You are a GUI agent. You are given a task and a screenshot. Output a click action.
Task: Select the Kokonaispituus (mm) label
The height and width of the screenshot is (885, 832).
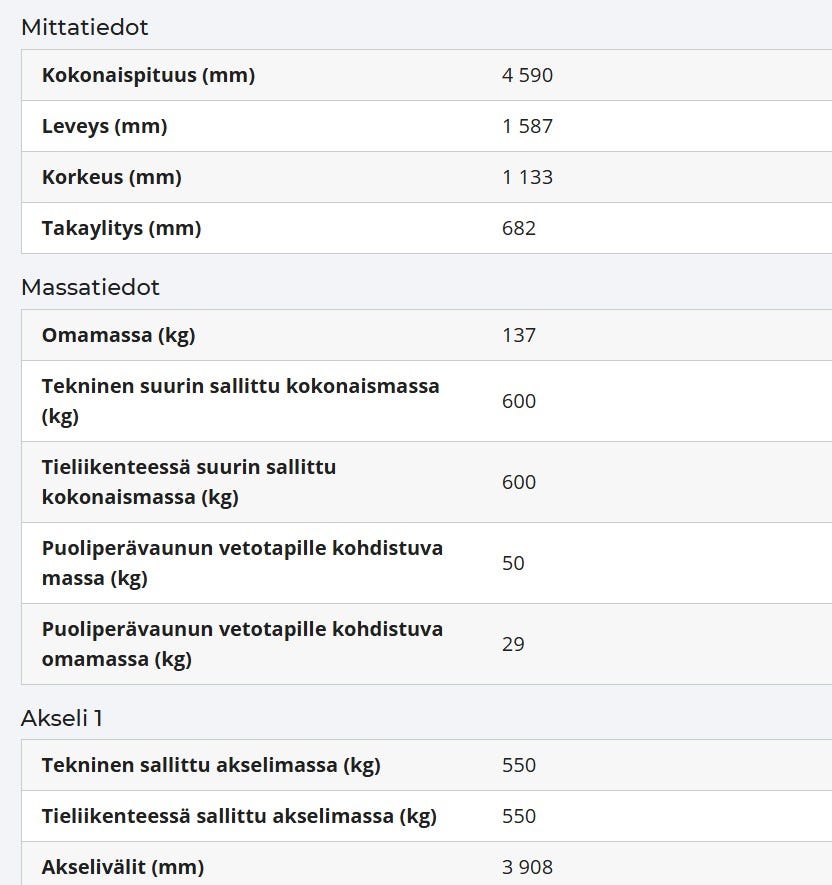[x=148, y=75]
